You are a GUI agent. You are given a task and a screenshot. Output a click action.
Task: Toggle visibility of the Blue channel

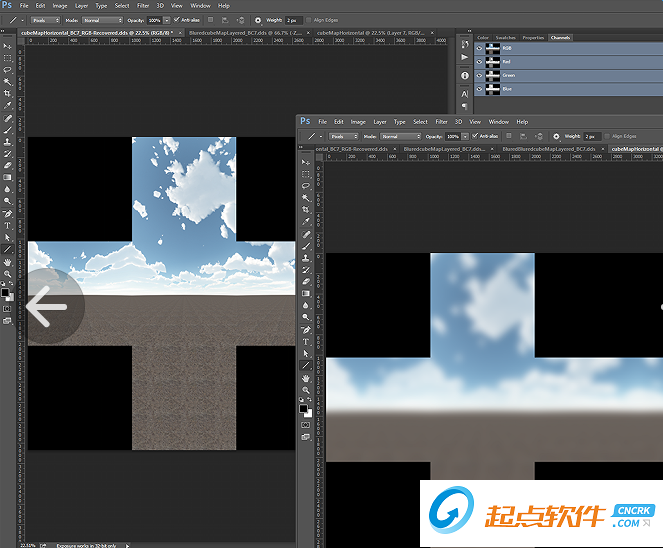coord(480,89)
